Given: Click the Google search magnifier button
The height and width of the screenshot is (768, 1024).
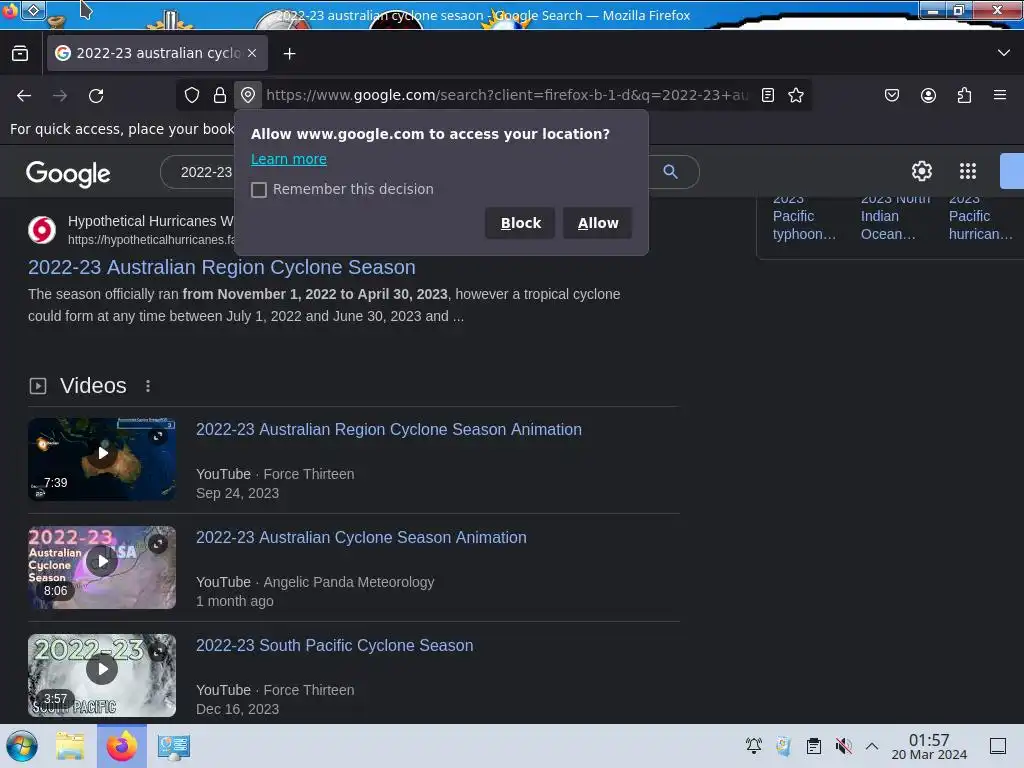Looking at the screenshot, I should tap(670, 172).
